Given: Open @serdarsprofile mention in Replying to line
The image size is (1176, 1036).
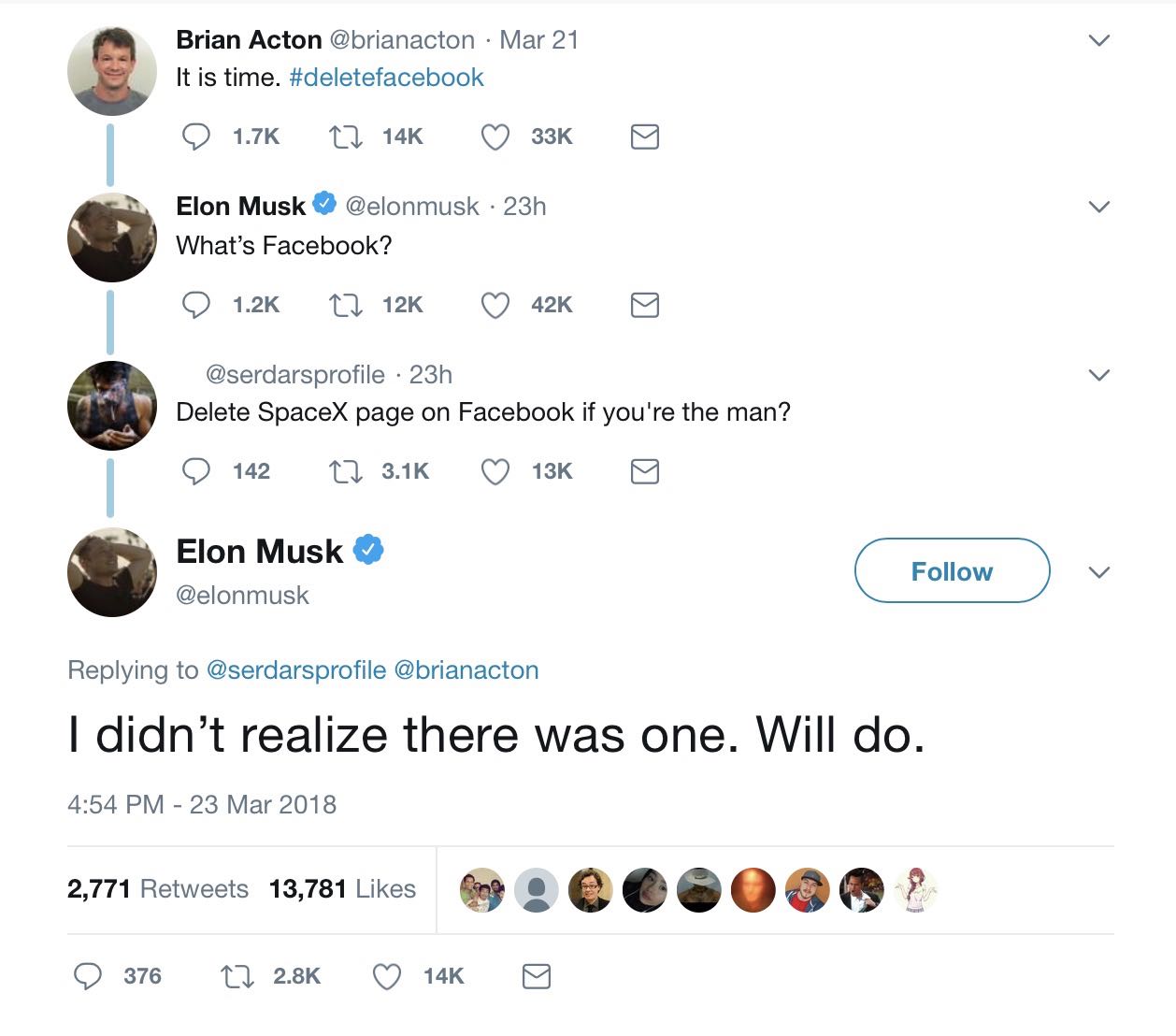Looking at the screenshot, I should coord(295,670).
